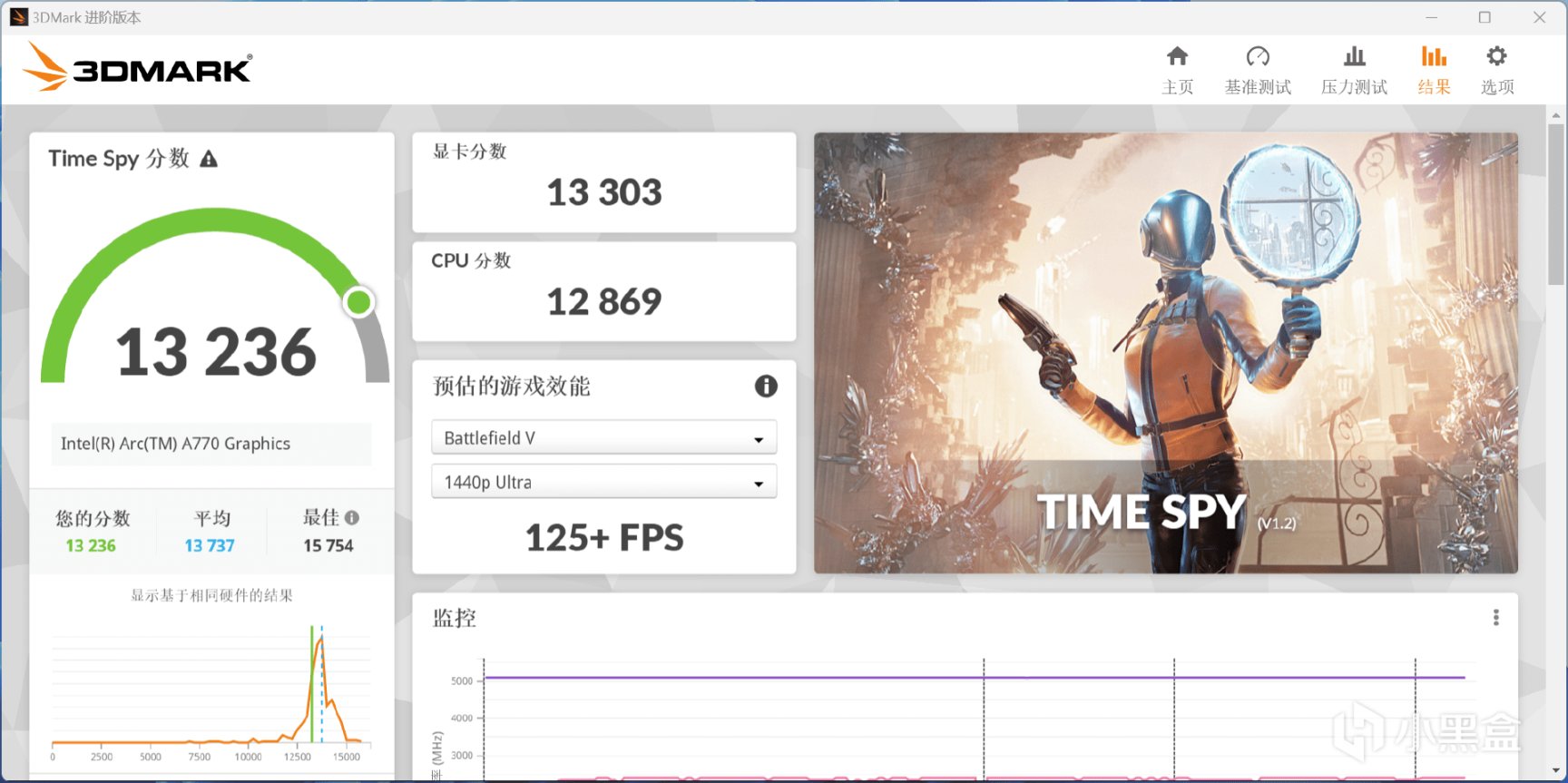Click the 显示基于相同硬件的结果 caption

point(211,595)
